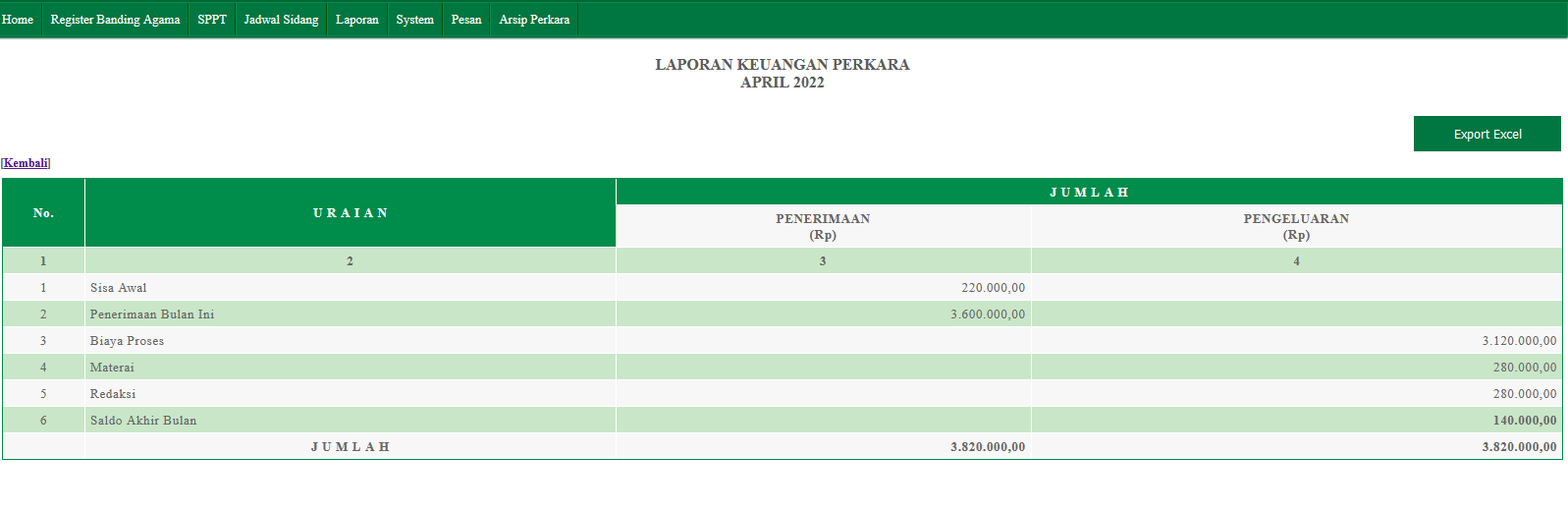Select the System menu item
This screenshot has width=1568, height=512.
414,20
